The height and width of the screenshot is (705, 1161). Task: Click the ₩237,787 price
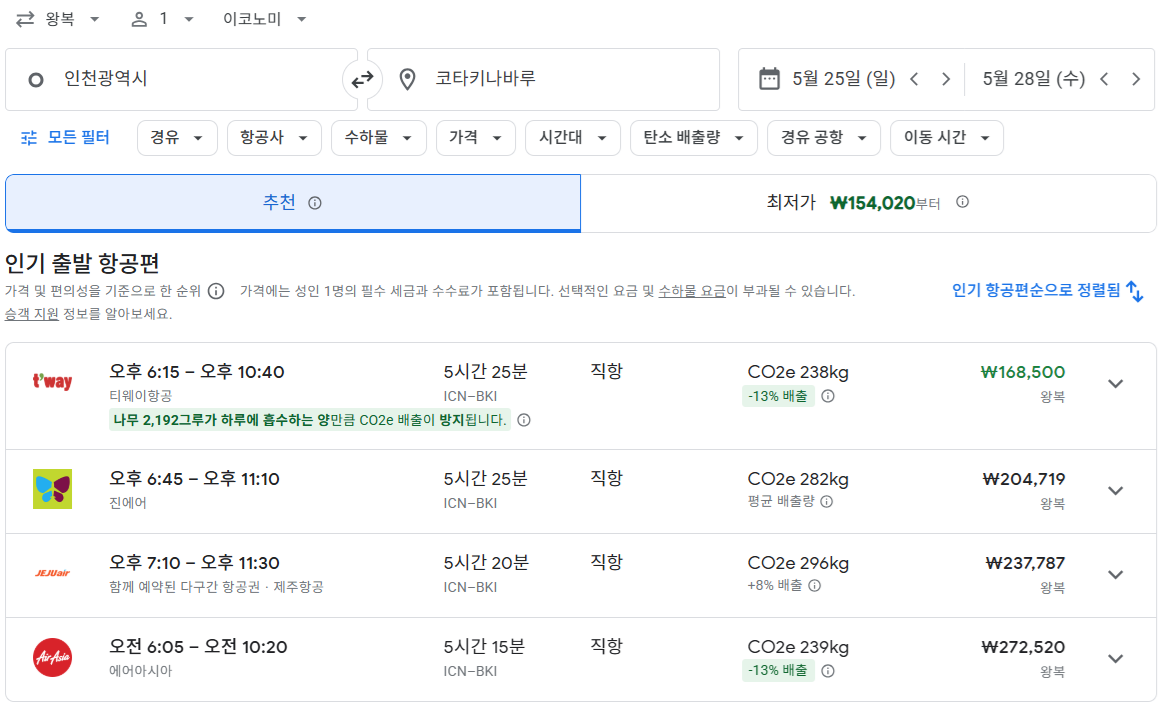click(x=1025, y=564)
